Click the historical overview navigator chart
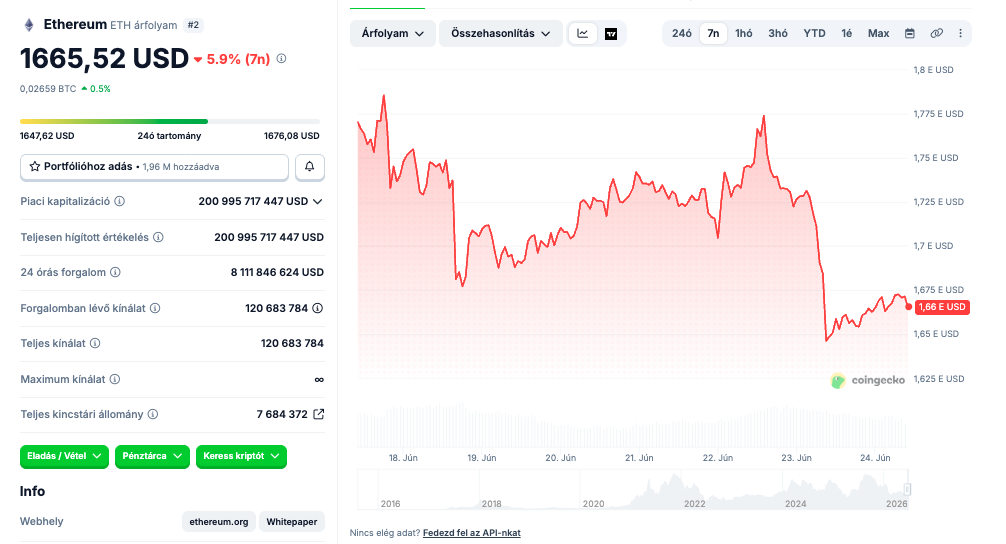The image size is (1006, 544). point(633,489)
